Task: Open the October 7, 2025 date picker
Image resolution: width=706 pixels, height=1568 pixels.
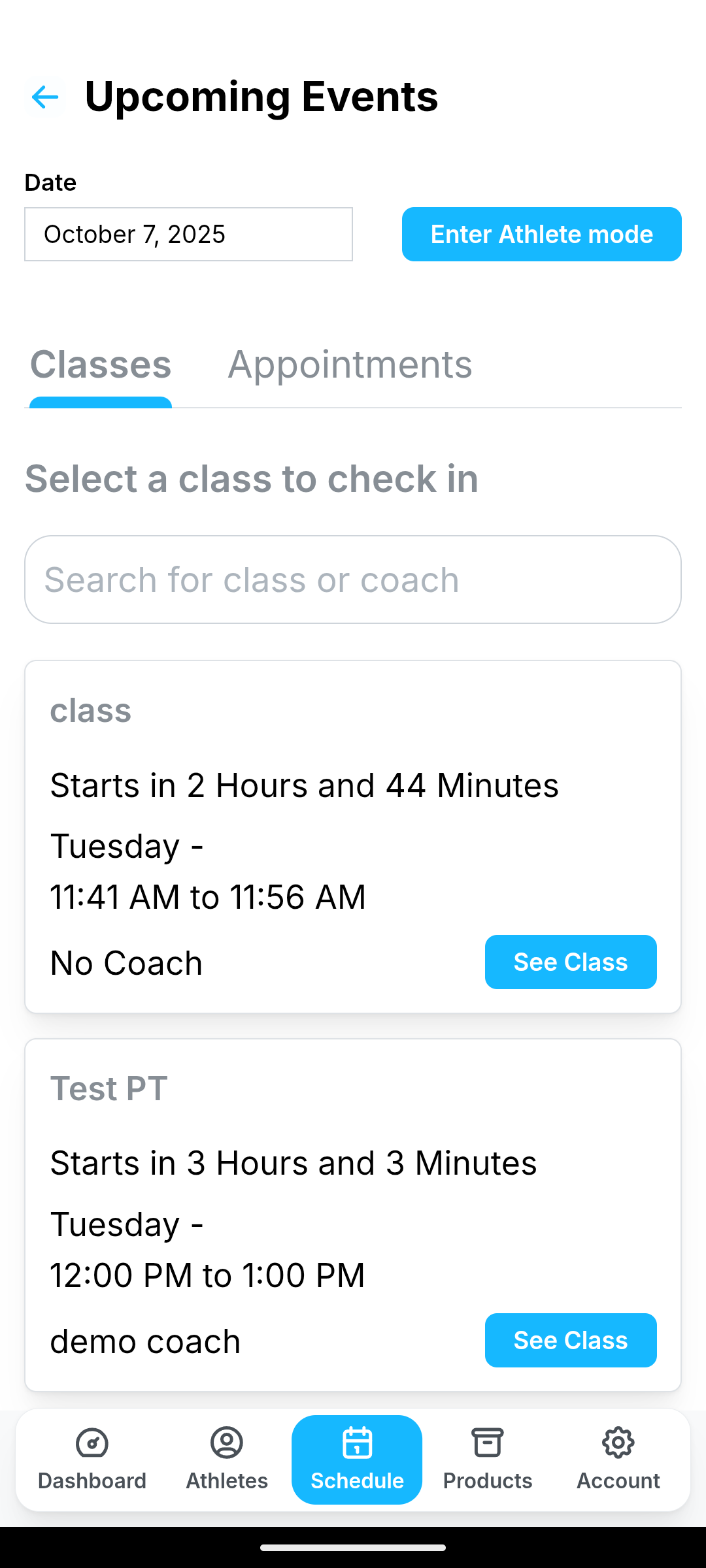Action: click(x=188, y=235)
